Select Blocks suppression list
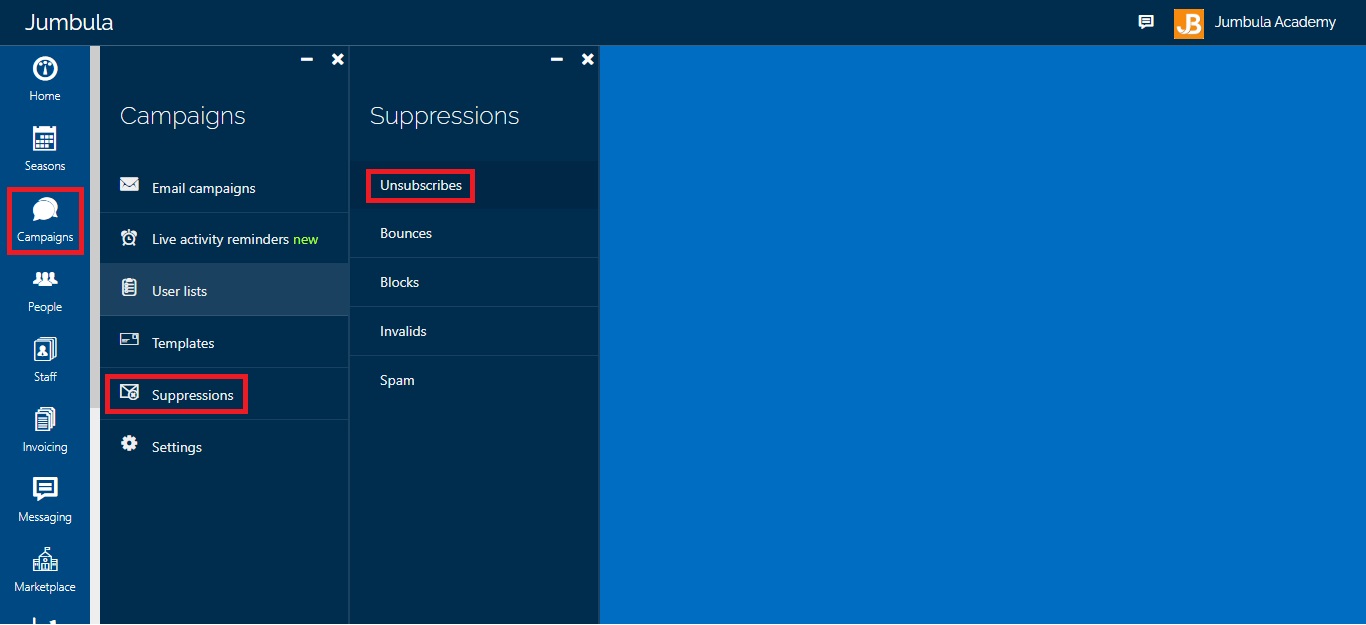1366x625 pixels. tap(474, 282)
